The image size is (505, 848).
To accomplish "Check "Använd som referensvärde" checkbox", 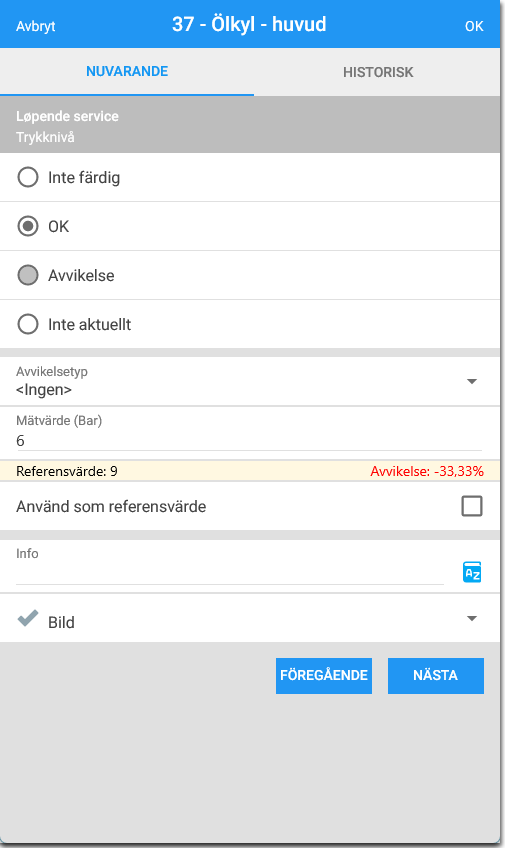I will pos(471,506).
